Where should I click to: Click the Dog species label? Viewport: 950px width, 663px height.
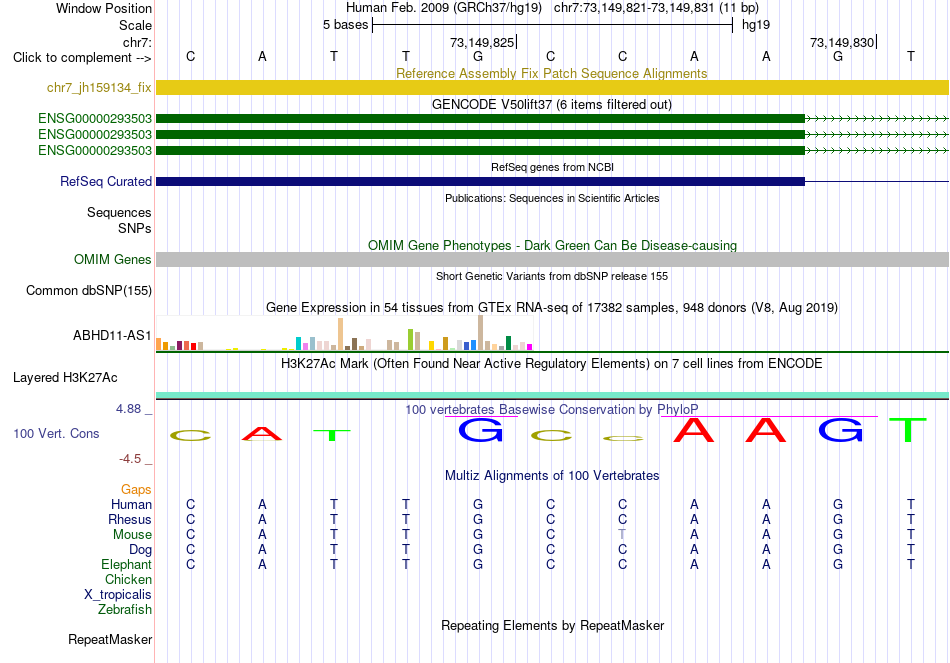point(140,550)
